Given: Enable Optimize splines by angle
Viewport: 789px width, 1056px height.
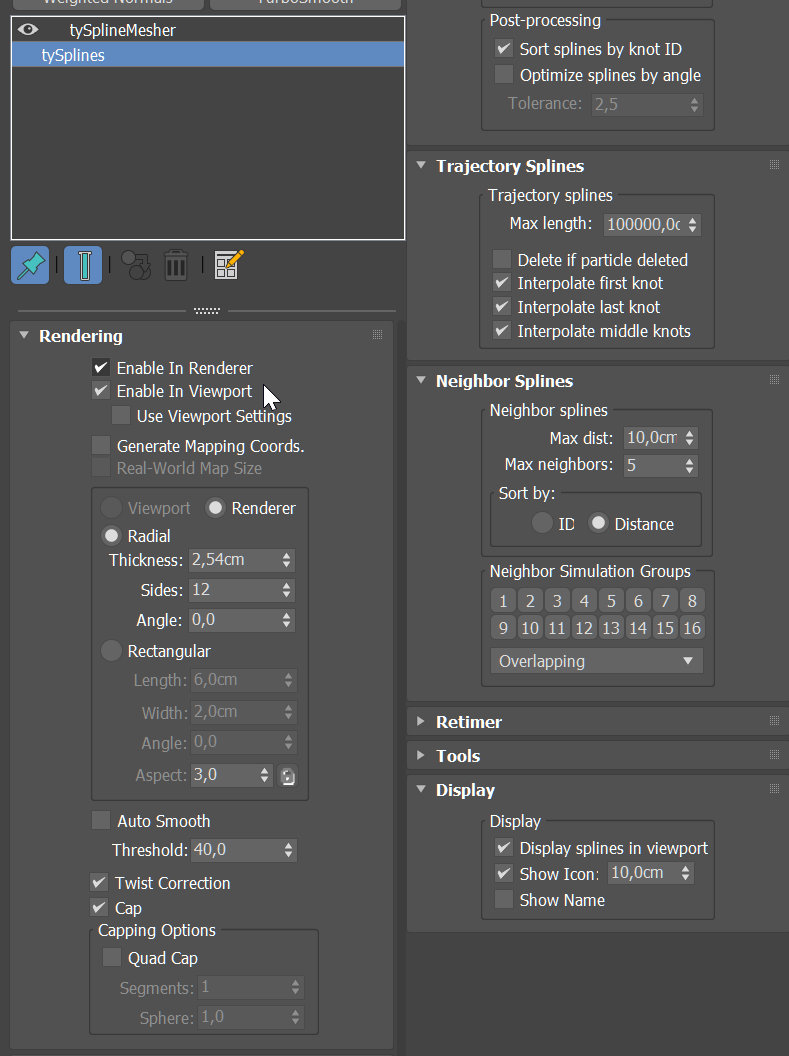Looking at the screenshot, I should [504, 74].
